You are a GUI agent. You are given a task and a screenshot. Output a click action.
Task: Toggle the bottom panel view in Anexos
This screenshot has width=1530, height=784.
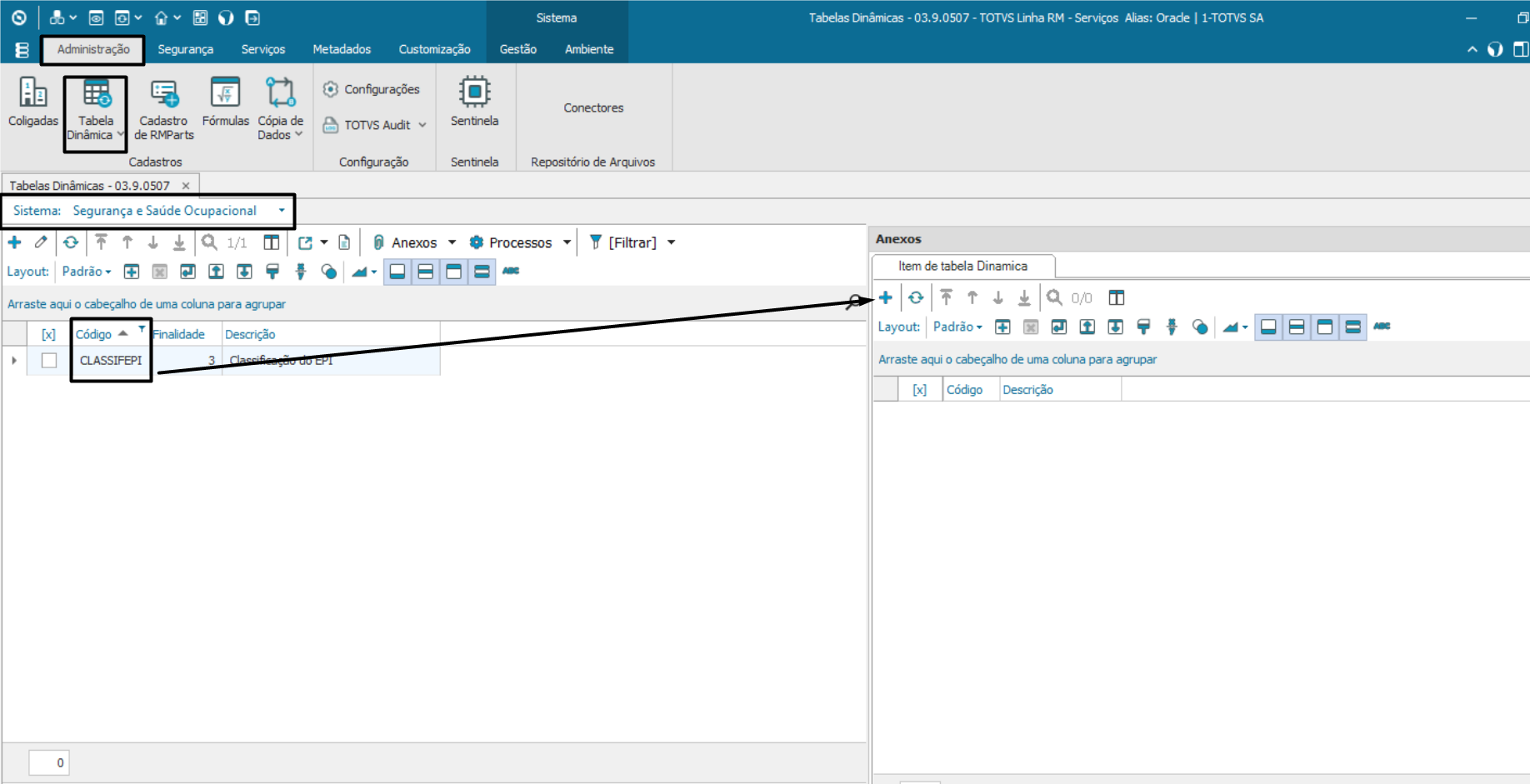click(x=1268, y=327)
